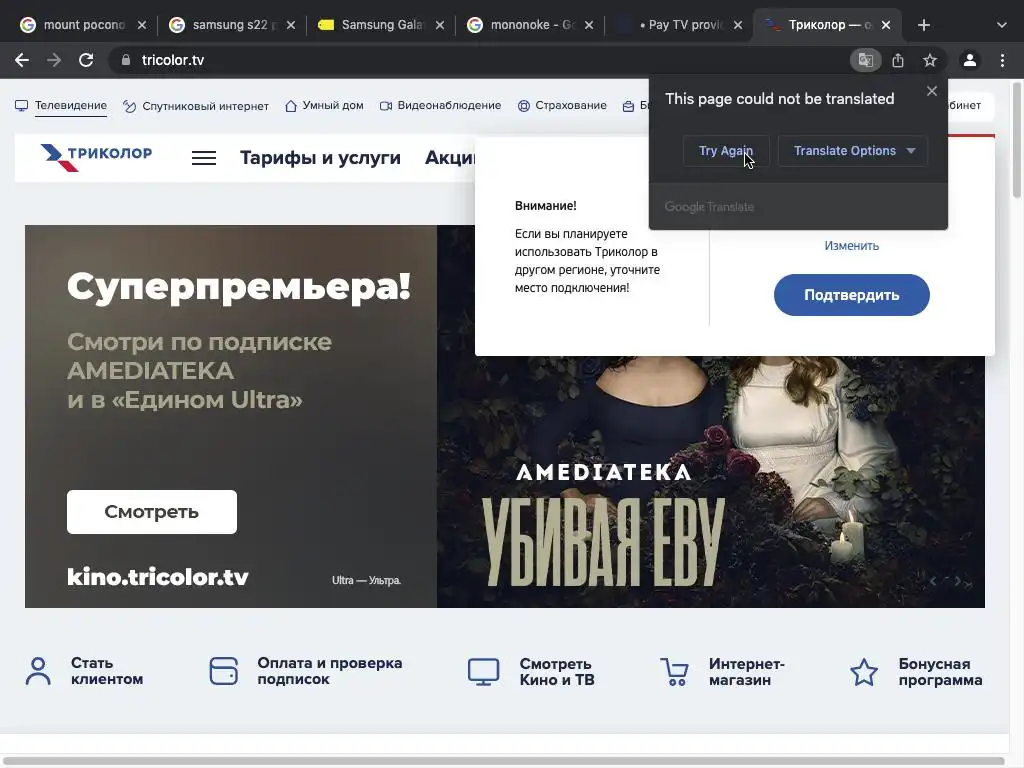Click the Интернет-магазин text
Viewport: 1024px width, 768px height.
(746, 672)
